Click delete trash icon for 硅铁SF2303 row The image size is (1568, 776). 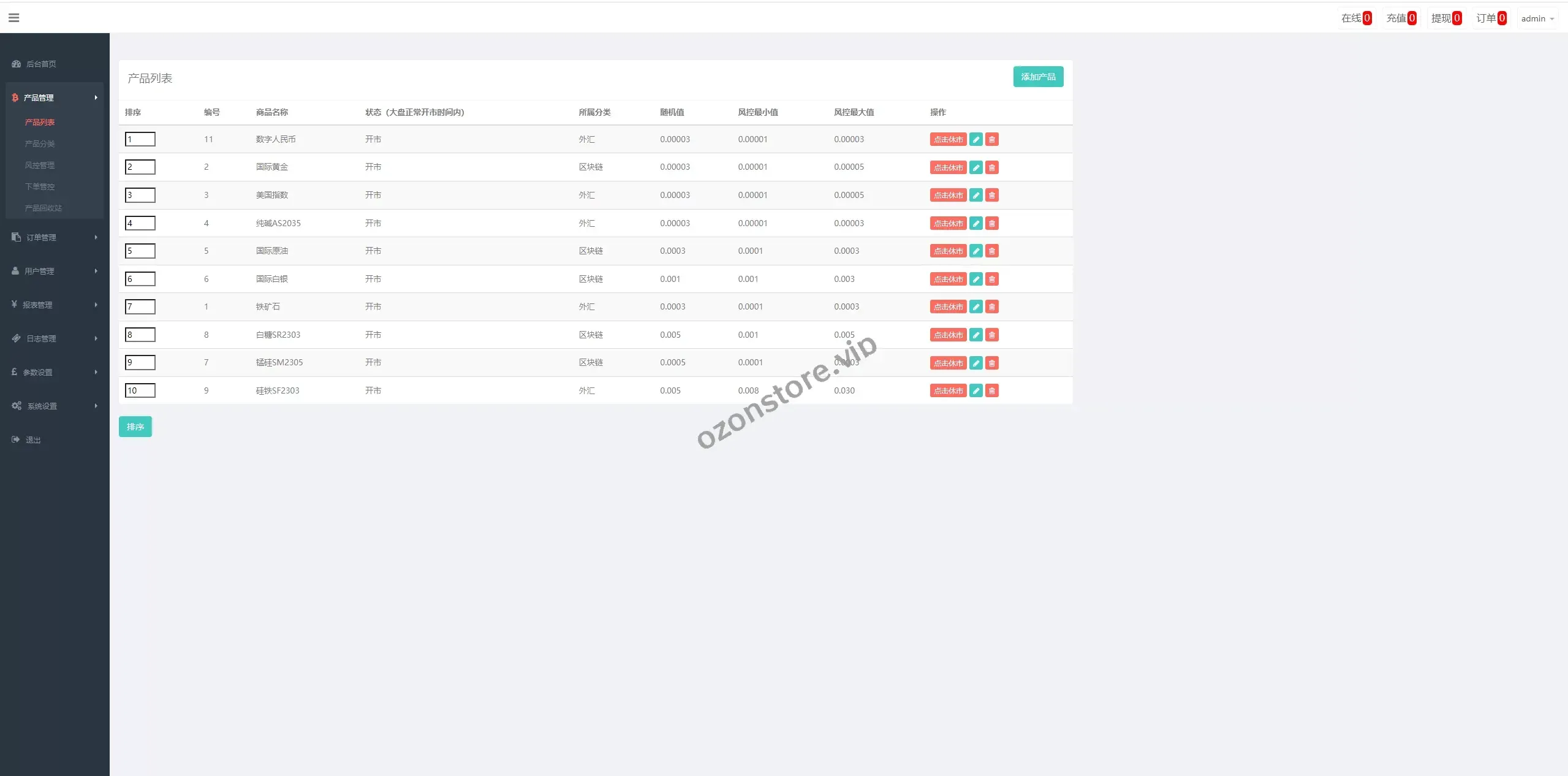pyautogui.click(x=991, y=391)
